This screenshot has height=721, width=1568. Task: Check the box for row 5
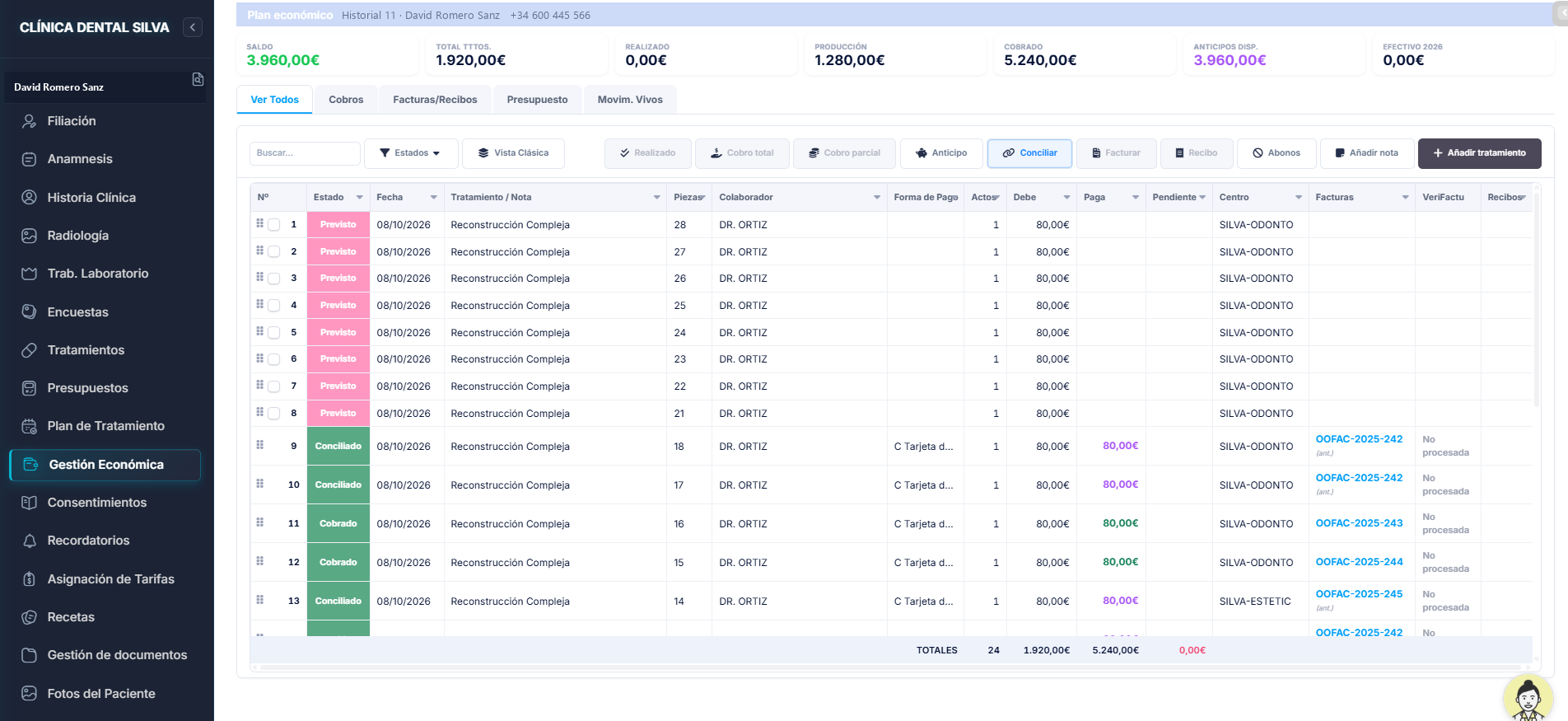pyautogui.click(x=274, y=333)
